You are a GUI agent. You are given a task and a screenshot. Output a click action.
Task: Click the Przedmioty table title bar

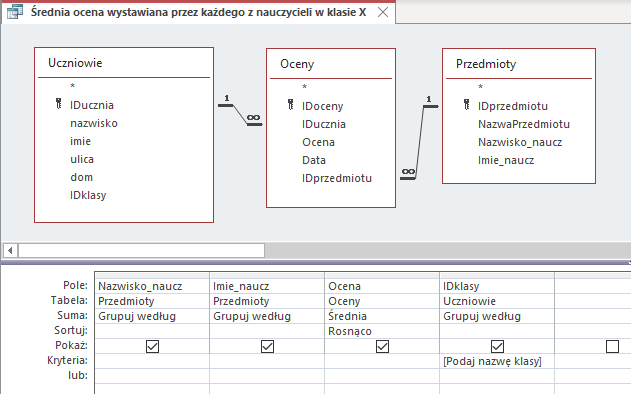tap(519, 64)
